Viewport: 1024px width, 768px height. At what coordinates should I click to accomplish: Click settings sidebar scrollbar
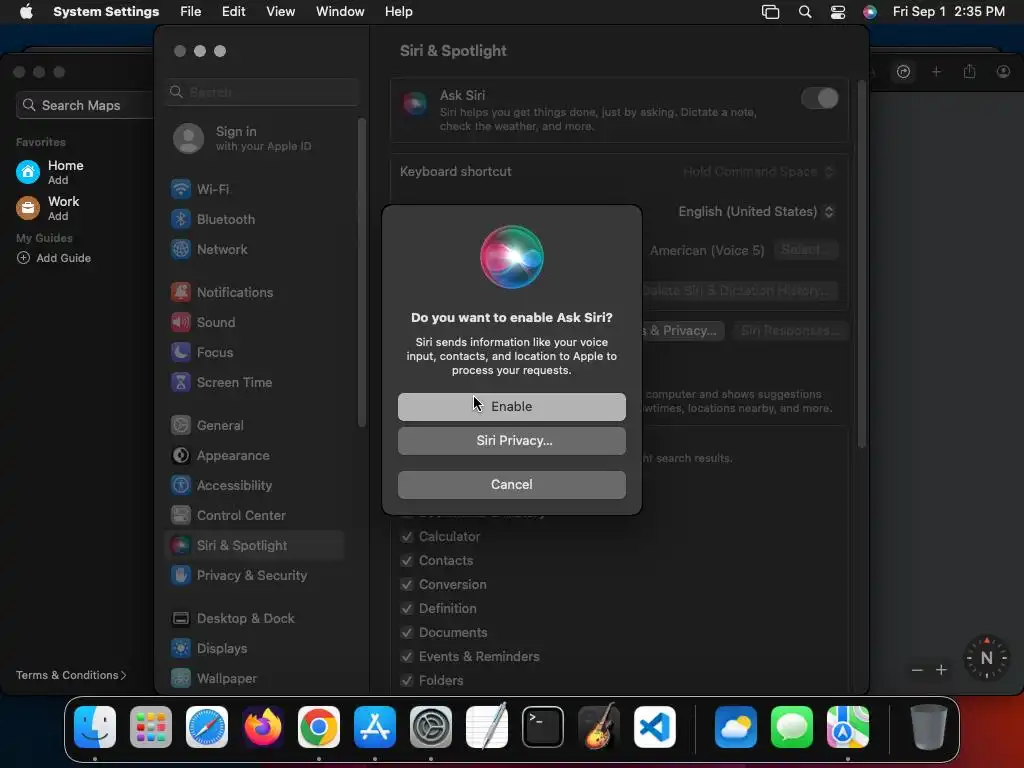pos(362,273)
